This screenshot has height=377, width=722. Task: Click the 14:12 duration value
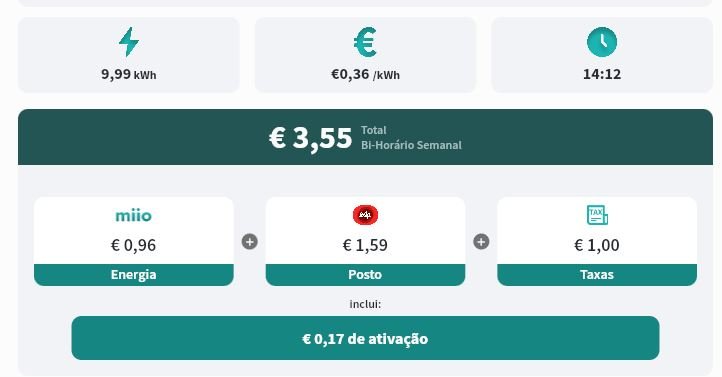pos(602,74)
